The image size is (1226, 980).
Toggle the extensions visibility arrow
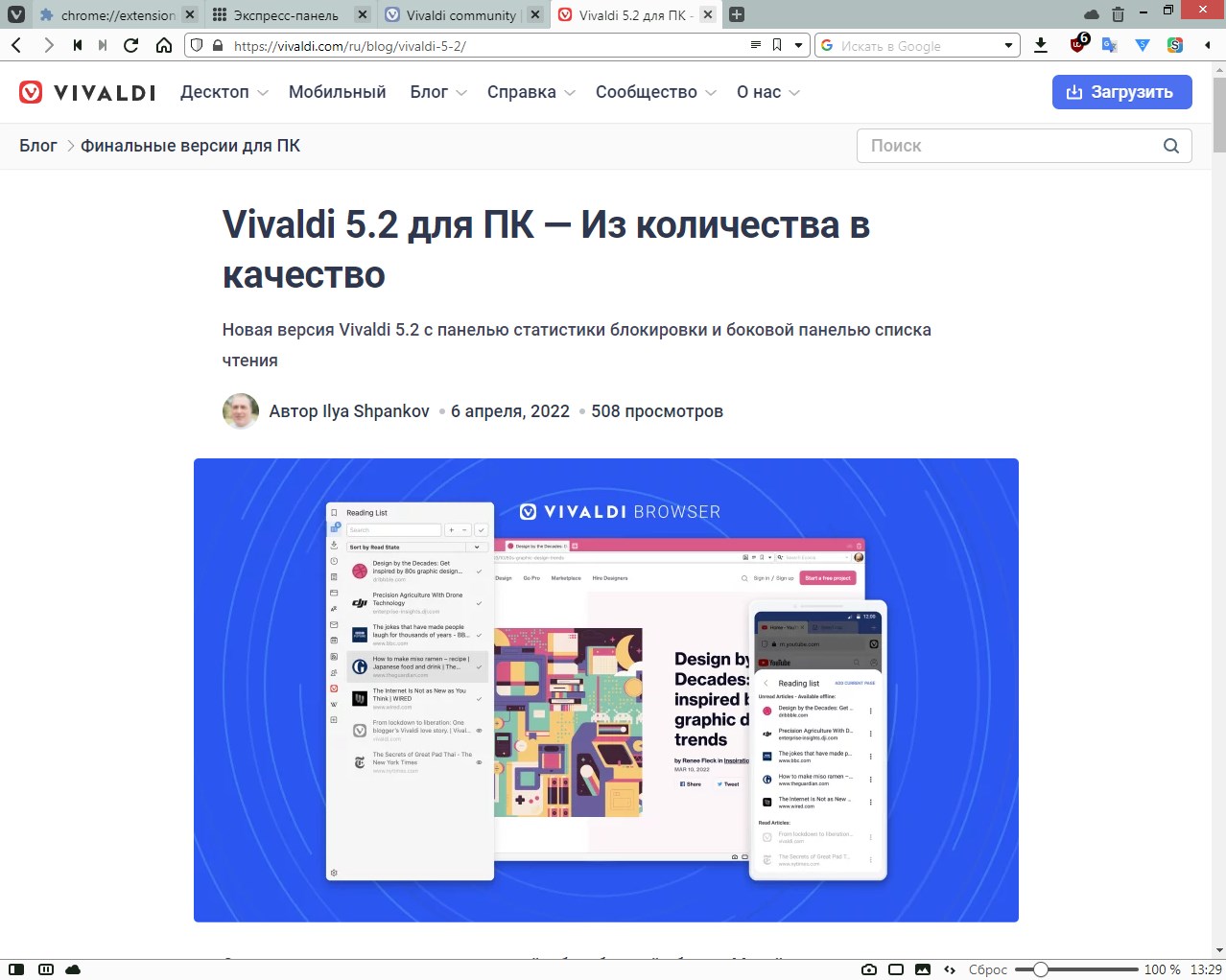tap(1207, 45)
